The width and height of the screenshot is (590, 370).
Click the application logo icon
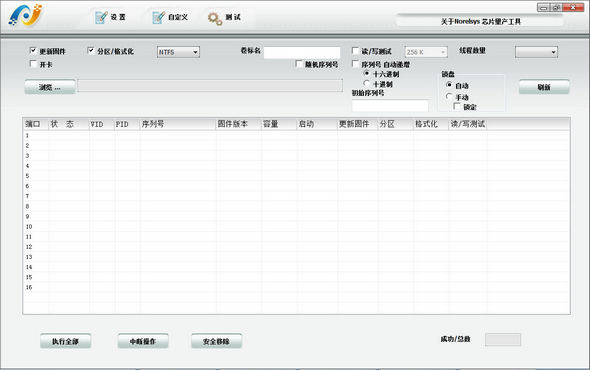coord(26,15)
